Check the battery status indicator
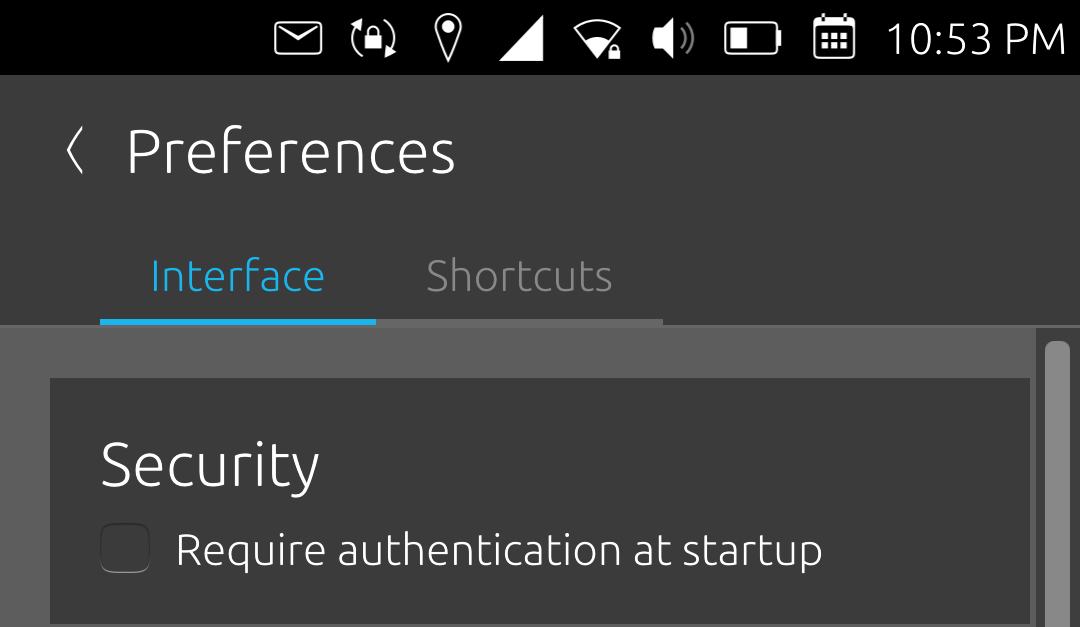Image resolution: width=1080 pixels, height=627 pixels. pyautogui.click(x=752, y=39)
